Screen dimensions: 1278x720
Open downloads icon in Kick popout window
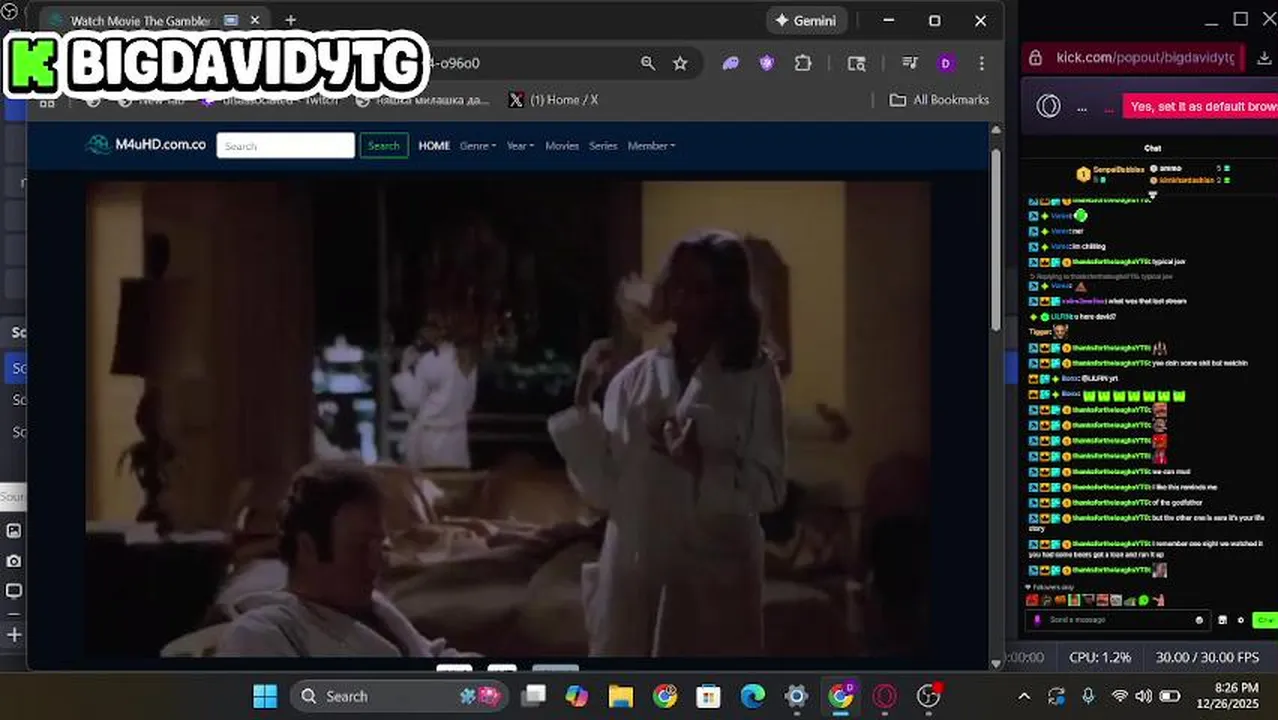point(1264,58)
